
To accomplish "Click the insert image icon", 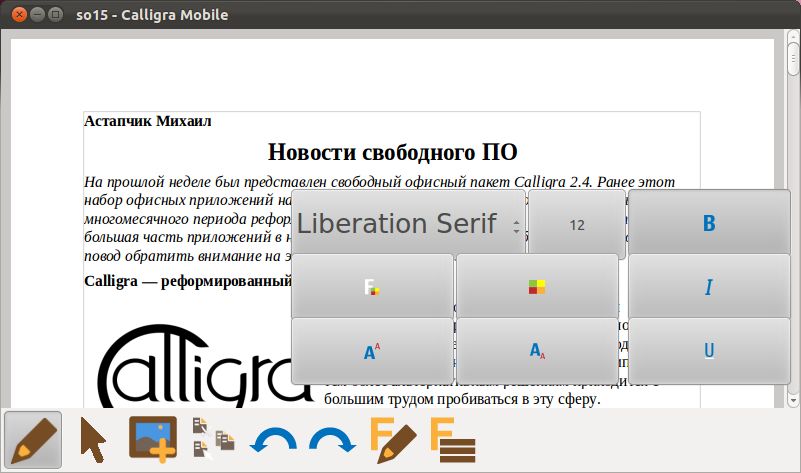I will tap(153, 439).
